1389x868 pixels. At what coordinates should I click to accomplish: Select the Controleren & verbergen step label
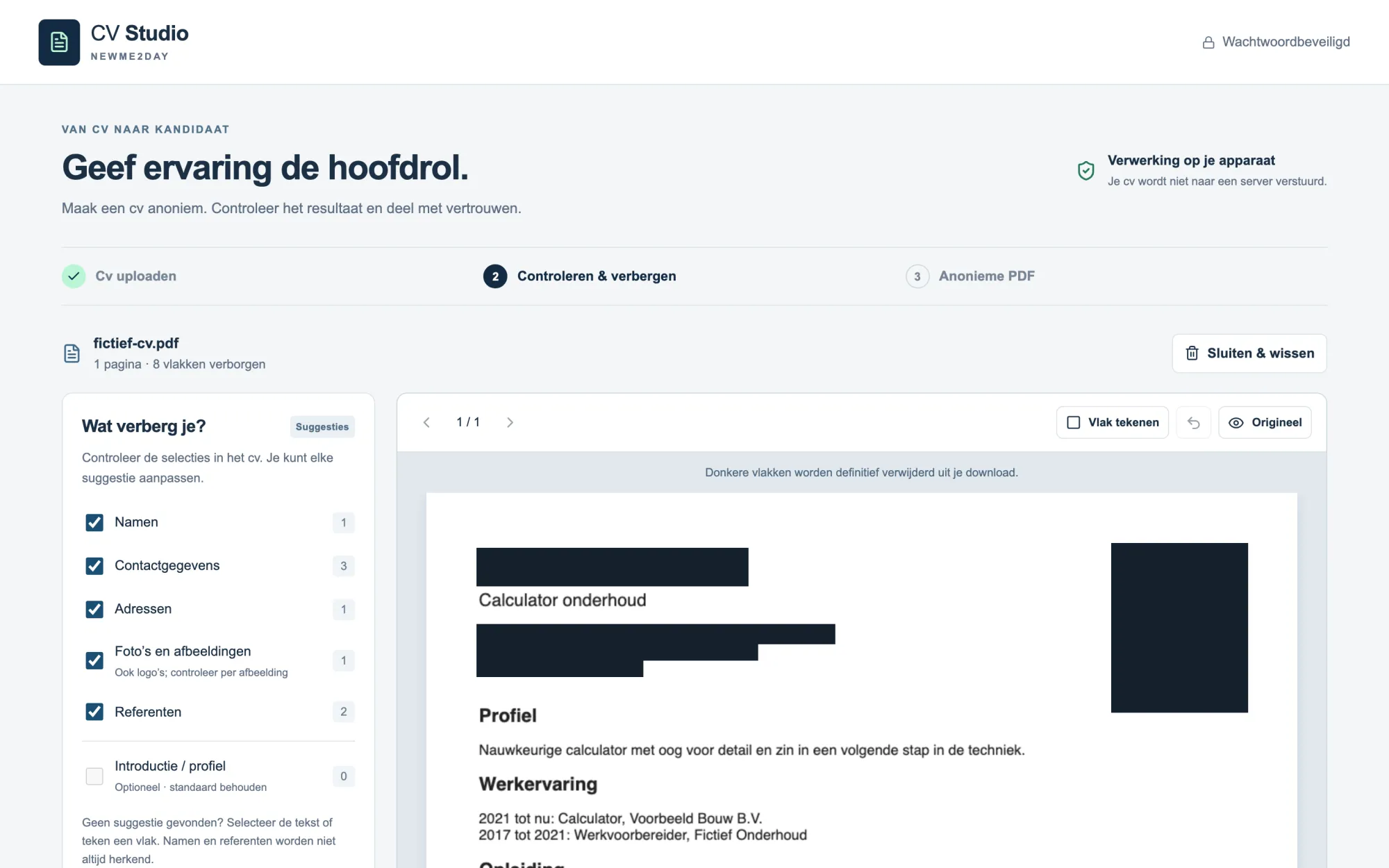[x=597, y=276]
